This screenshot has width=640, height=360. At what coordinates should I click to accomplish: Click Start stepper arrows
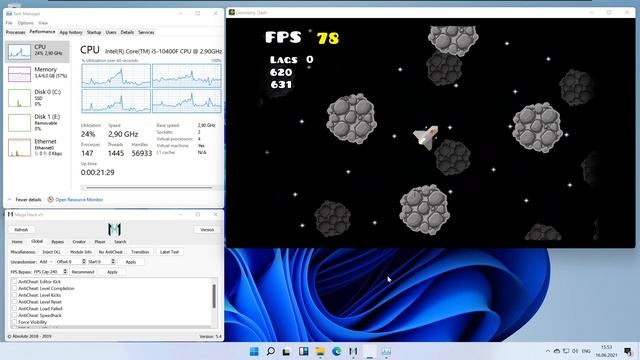pyautogui.click(x=113, y=262)
